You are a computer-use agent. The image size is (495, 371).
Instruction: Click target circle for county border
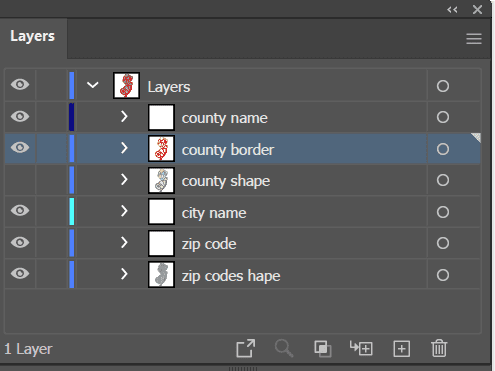point(443,149)
